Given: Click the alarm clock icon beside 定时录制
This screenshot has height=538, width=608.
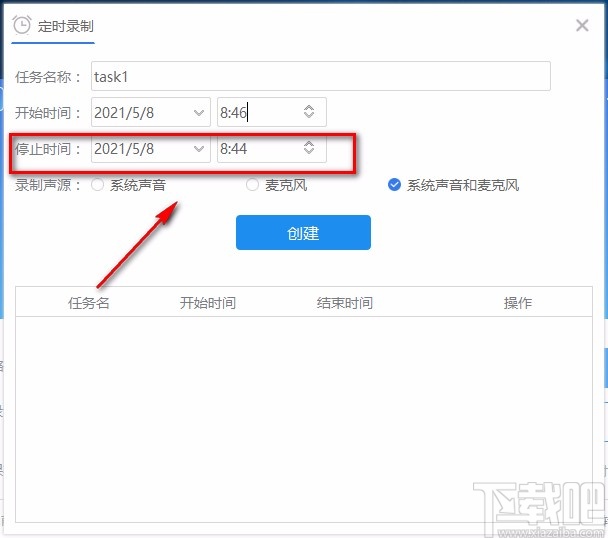Looking at the screenshot, I should 21,26.
